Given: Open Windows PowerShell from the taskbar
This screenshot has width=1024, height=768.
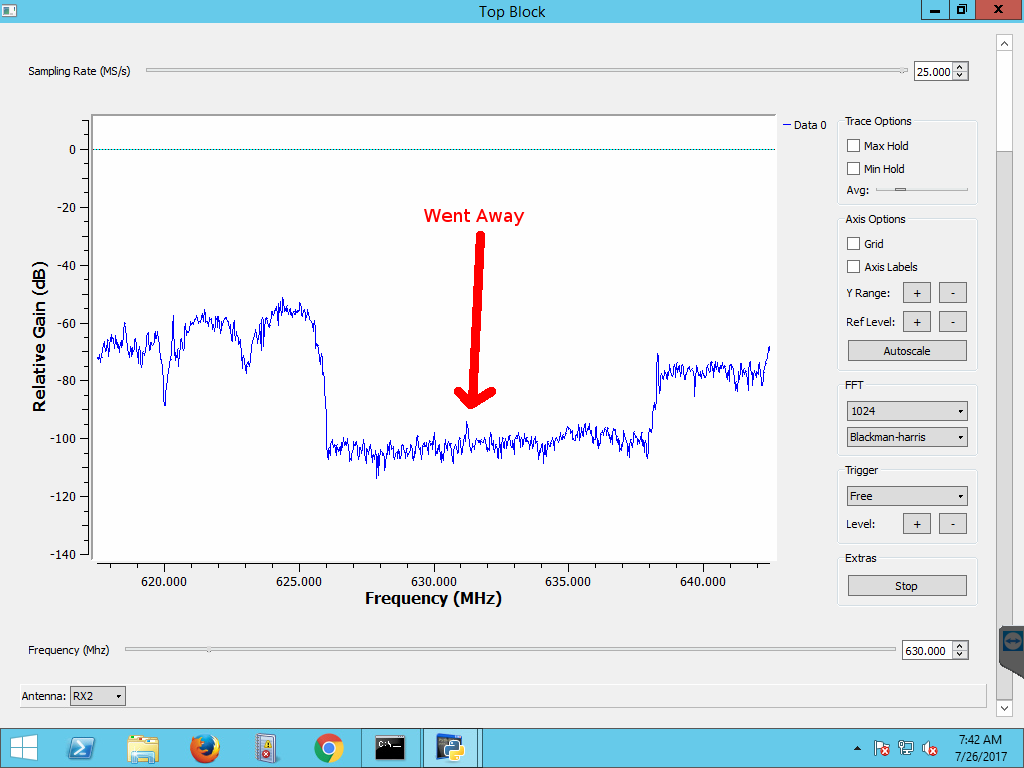Looking at the screenshot, I should pyautogui.click(x=82, y=747).
